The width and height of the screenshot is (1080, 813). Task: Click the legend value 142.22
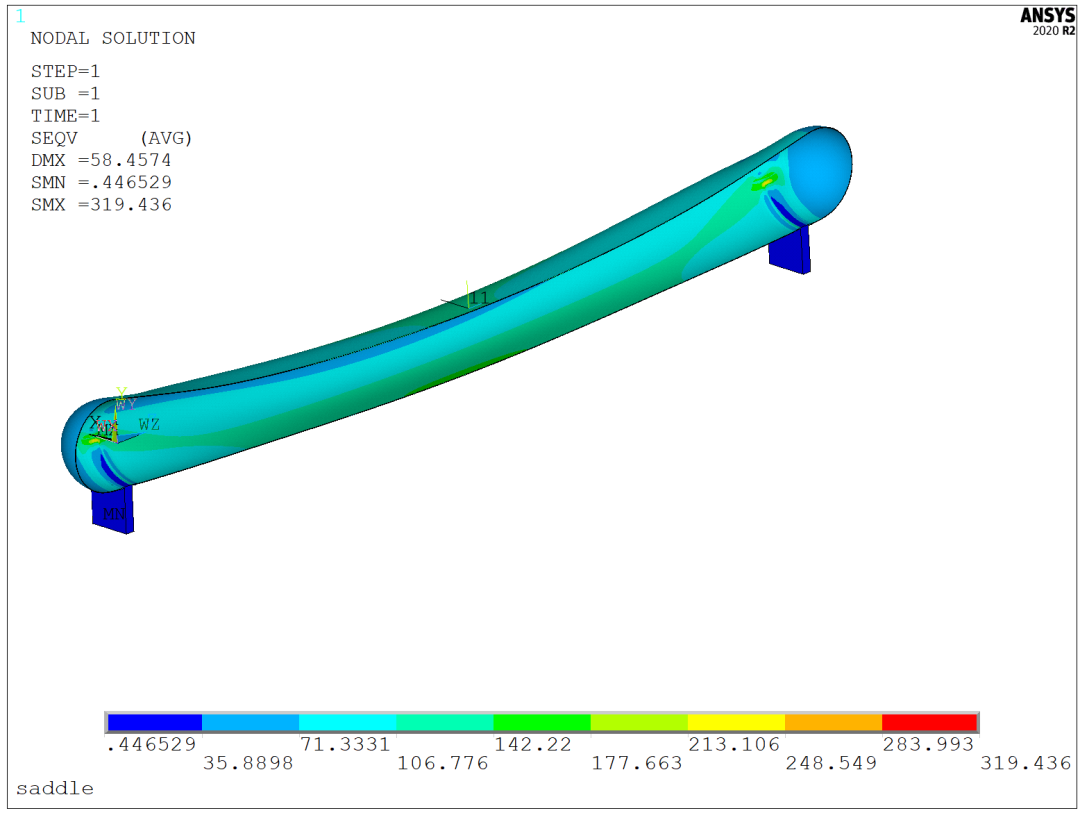pos(533,745)
